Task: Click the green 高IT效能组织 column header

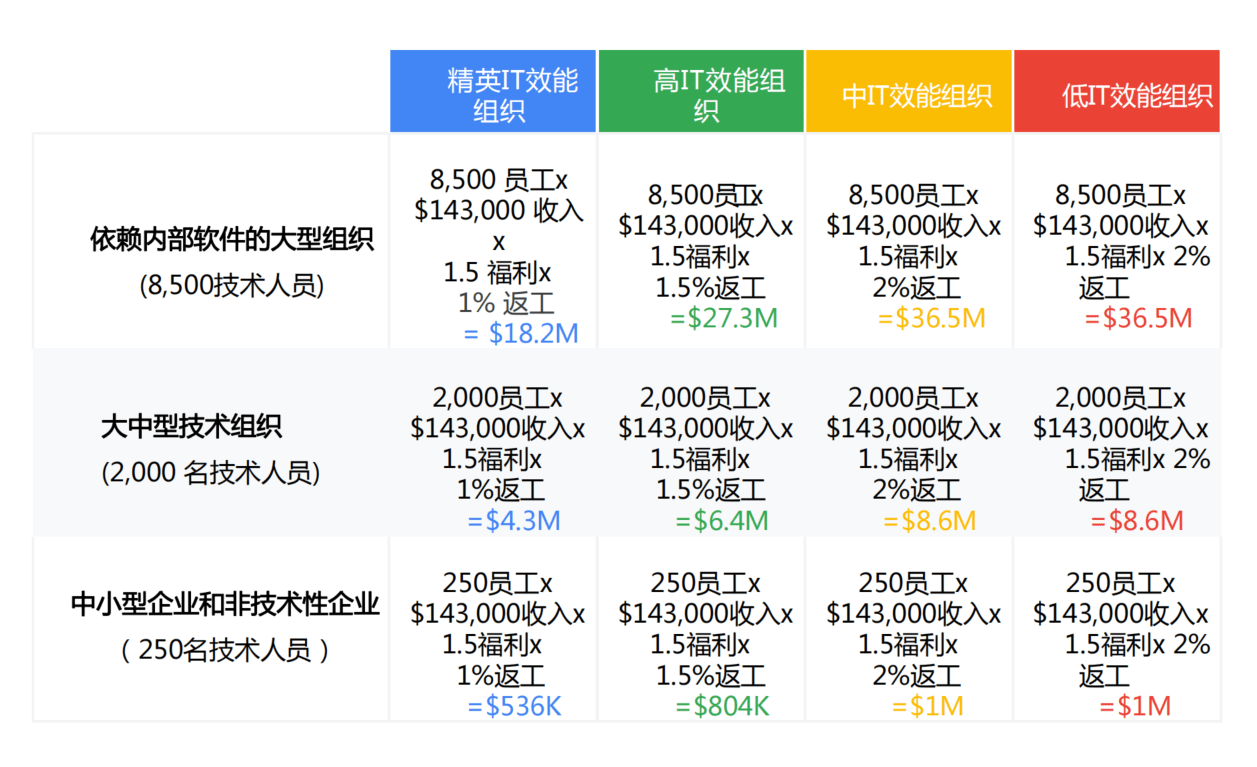Action: point(701,91)
